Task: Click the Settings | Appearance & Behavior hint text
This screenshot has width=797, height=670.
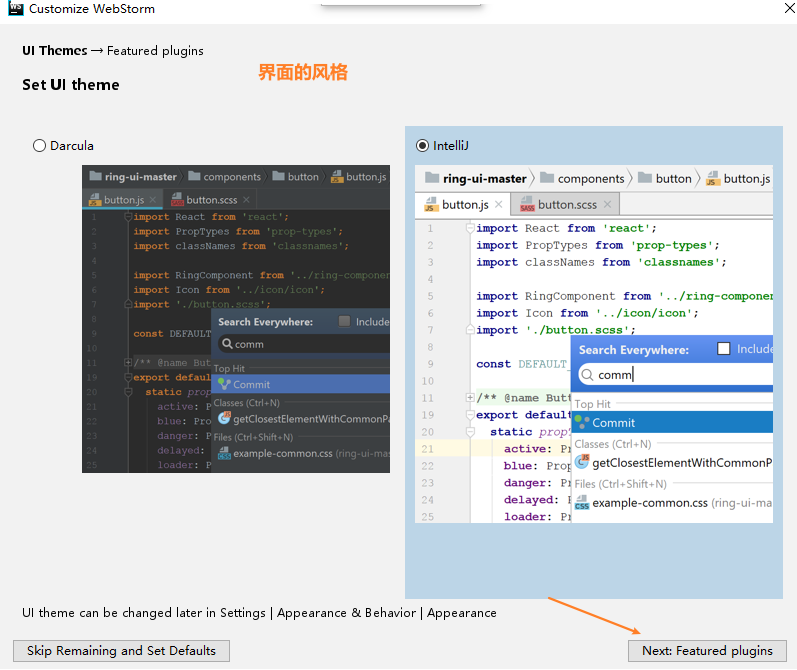Action: tap(259, 613)
